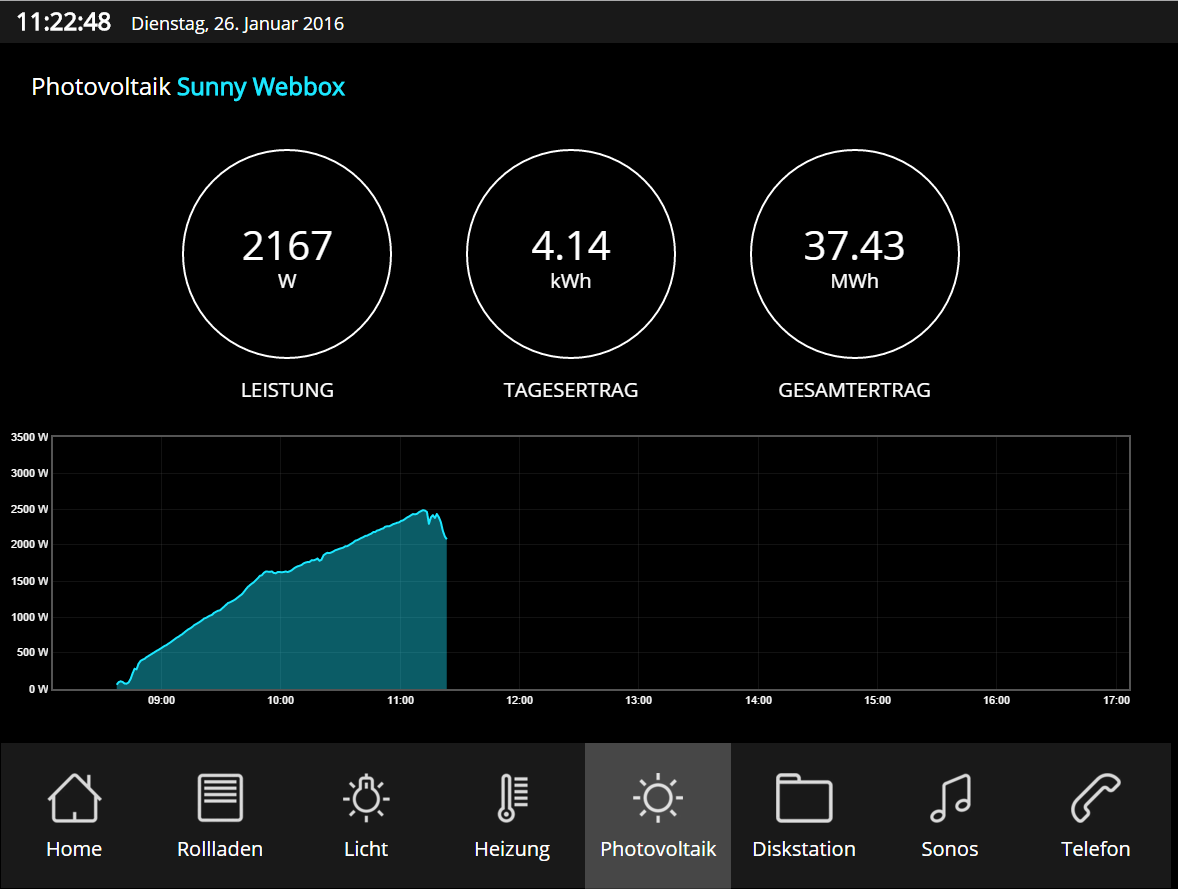Click the 12:00 label on chart axis
The image size is (1178, 889).
[x=520, y=700]
